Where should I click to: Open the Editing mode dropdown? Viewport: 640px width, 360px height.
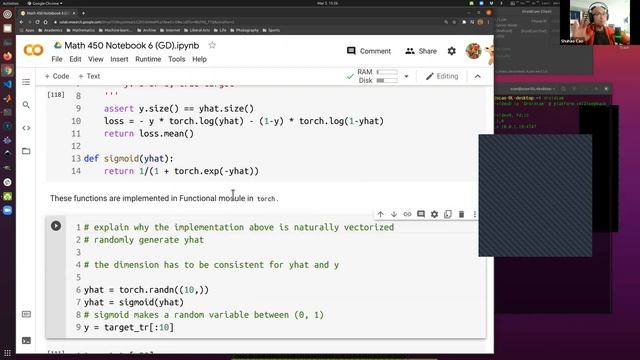[x=442, y=76]
